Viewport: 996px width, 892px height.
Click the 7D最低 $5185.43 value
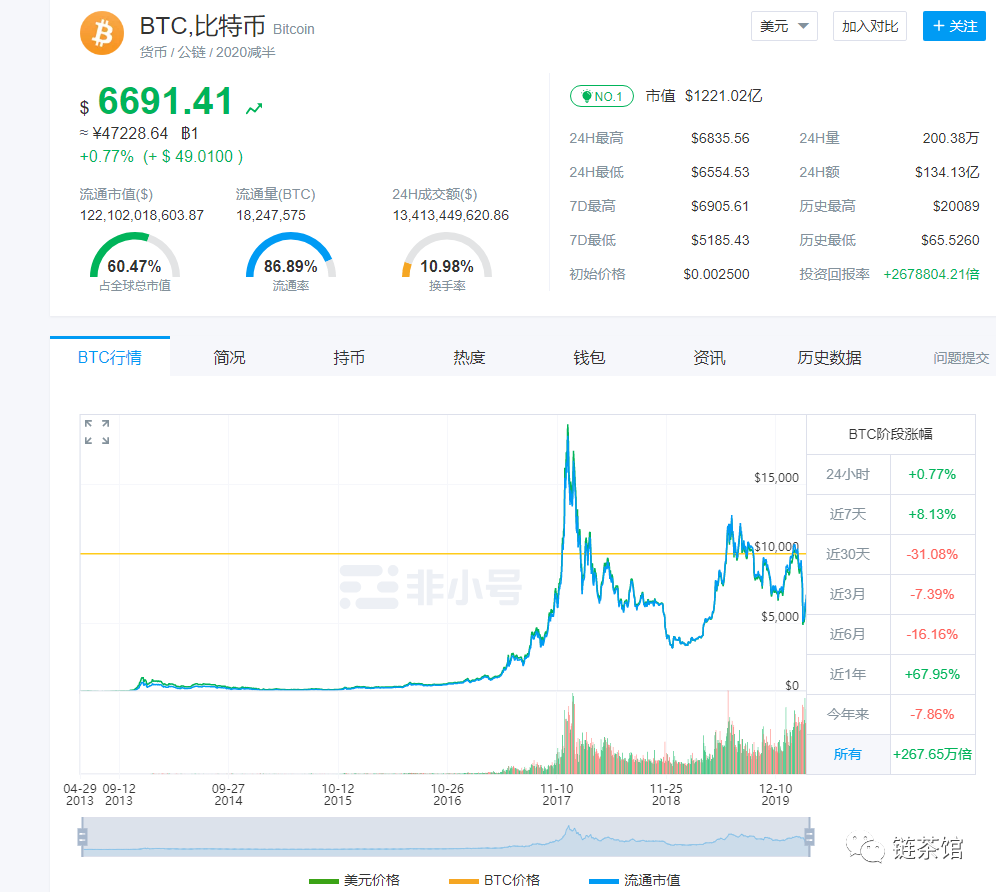[720, 240]
